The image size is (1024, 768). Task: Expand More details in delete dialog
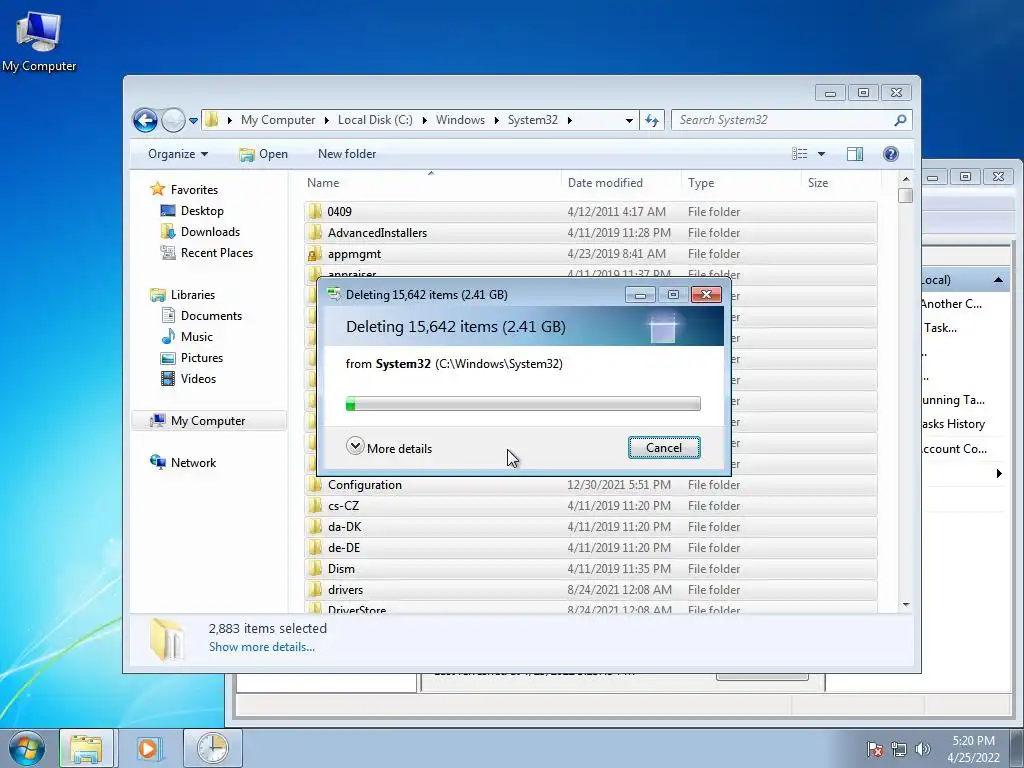coord(389,448)
